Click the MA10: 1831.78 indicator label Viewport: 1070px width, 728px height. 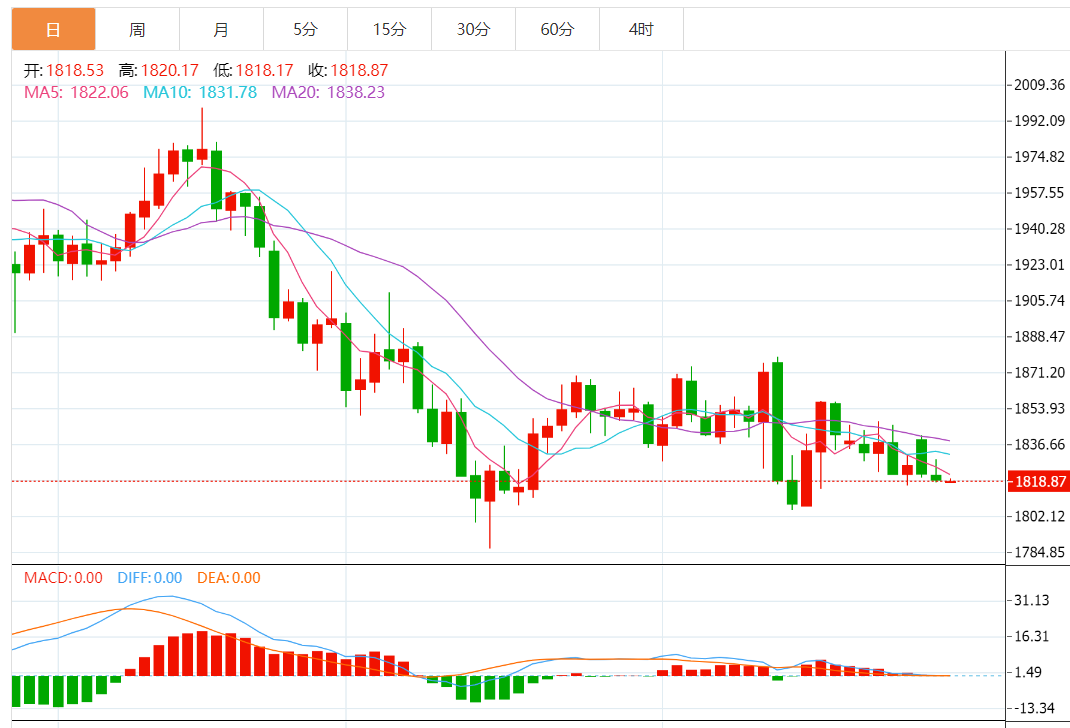click(x=200, y=92)
